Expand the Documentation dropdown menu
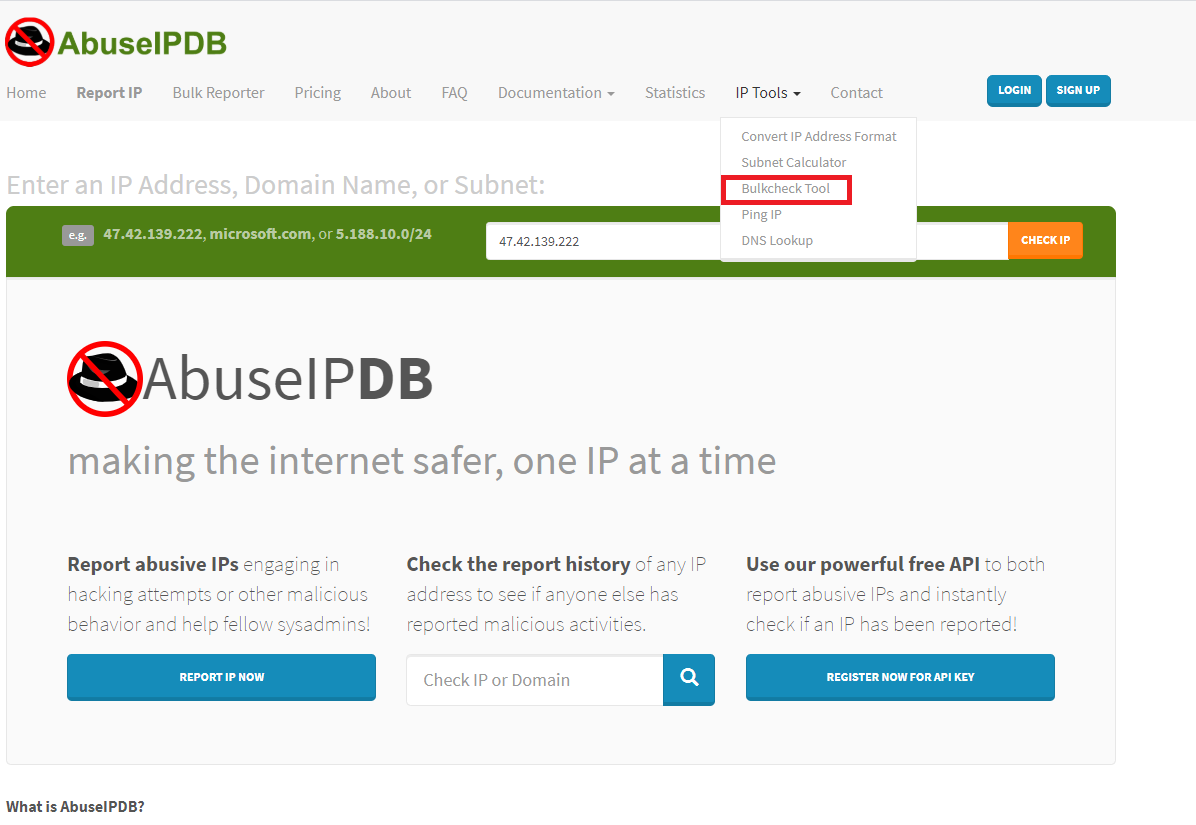1196x825 pixels. (556, 92)
